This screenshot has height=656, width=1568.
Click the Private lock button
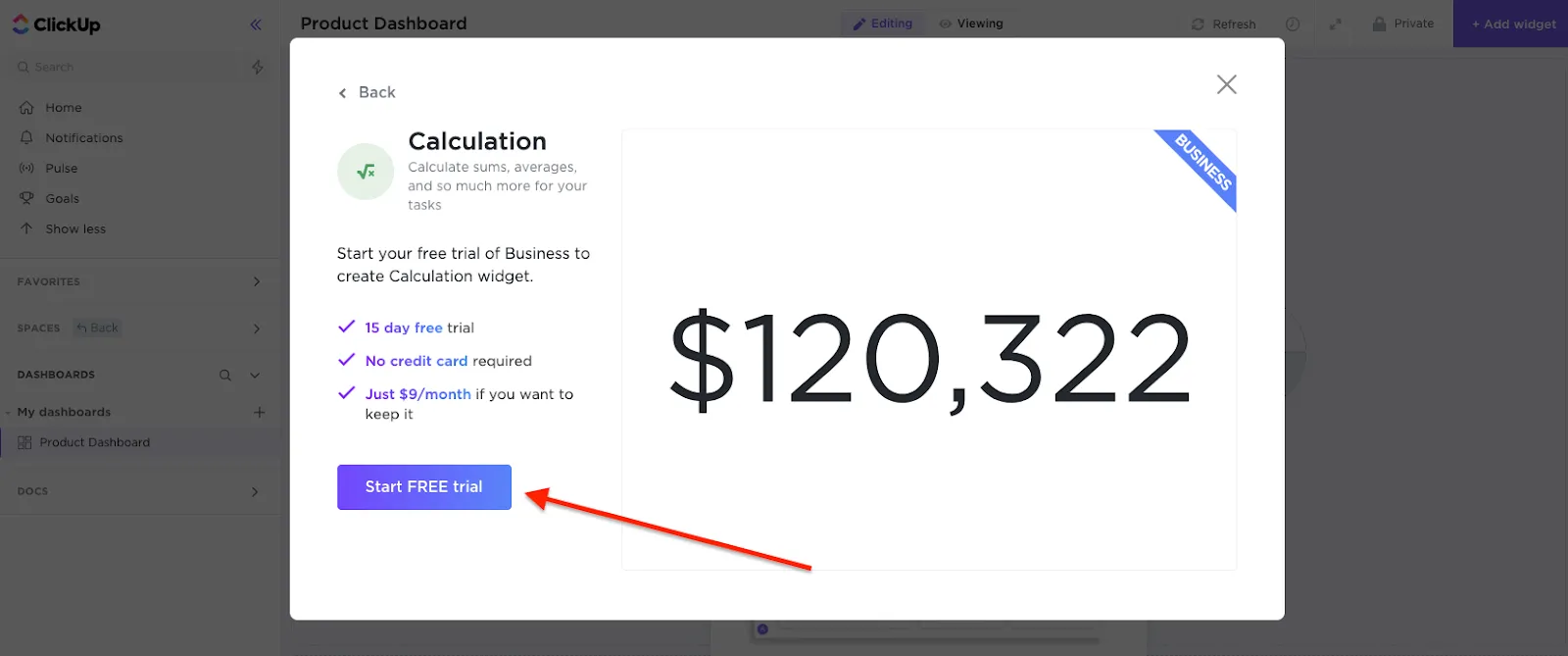click(1403, 24)
